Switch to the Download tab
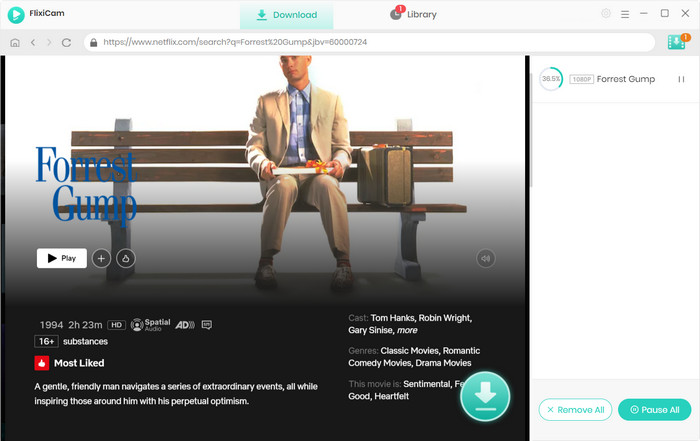700x441 pixels. point(287,15)
